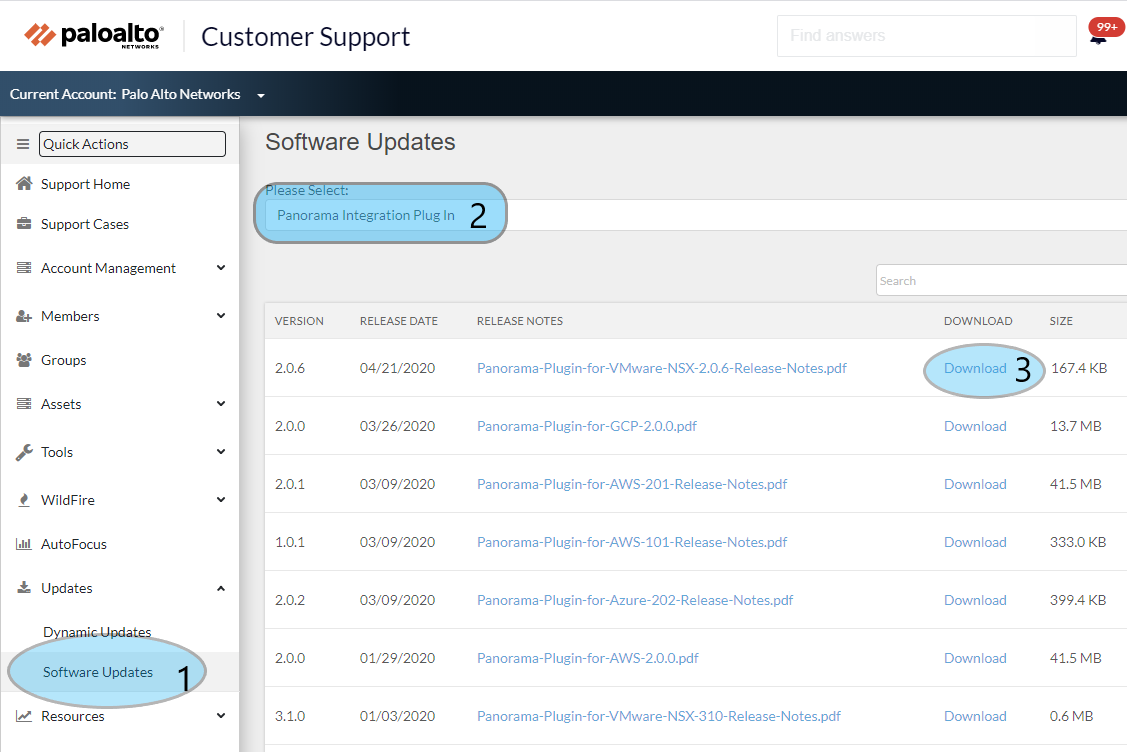The width and height of the screenshot is (1127, 752).
Task: Open WildFire via its flame icon
Action: click(x=22, y=500)
